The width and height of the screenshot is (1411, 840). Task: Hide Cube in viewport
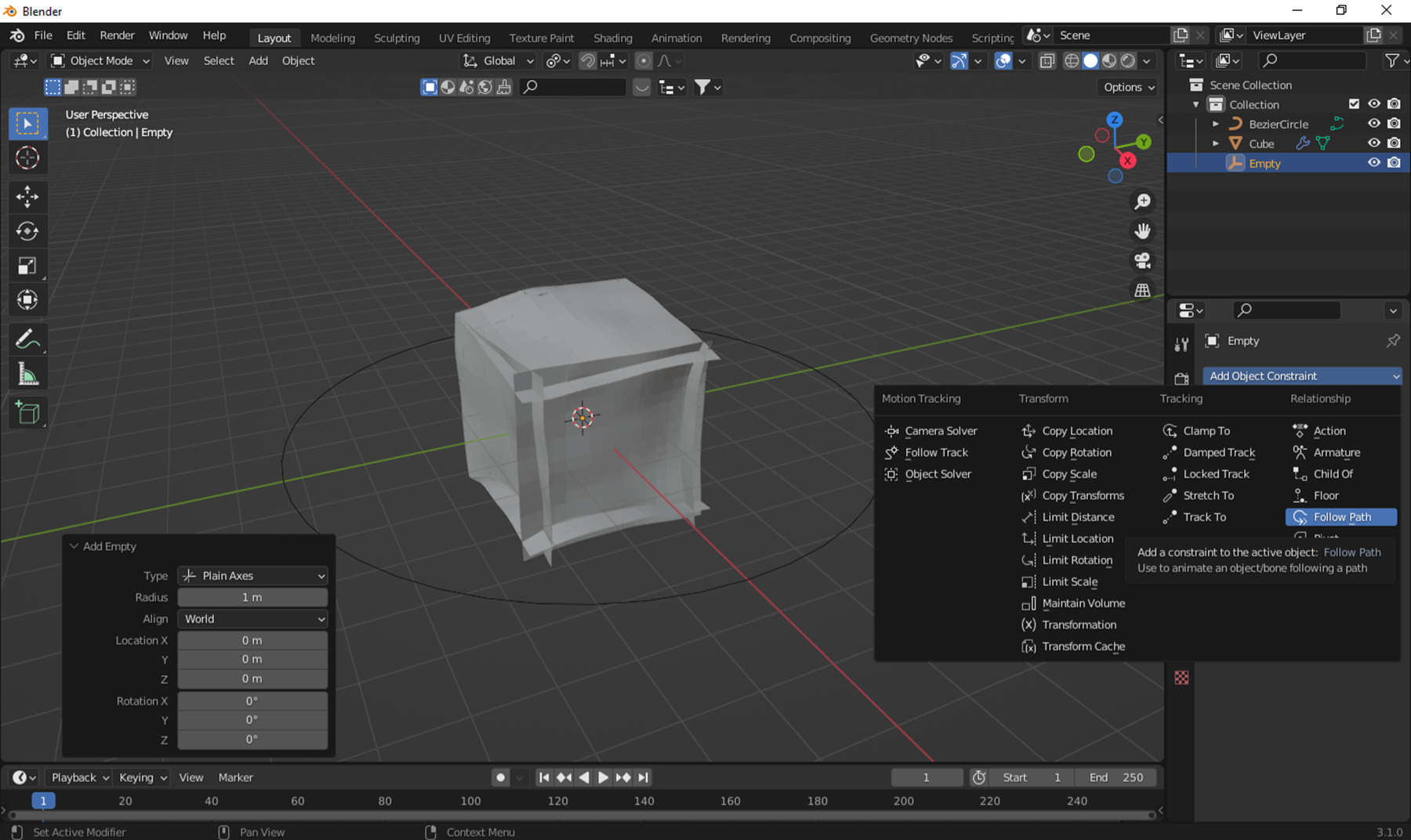[x=1373, y=143]
